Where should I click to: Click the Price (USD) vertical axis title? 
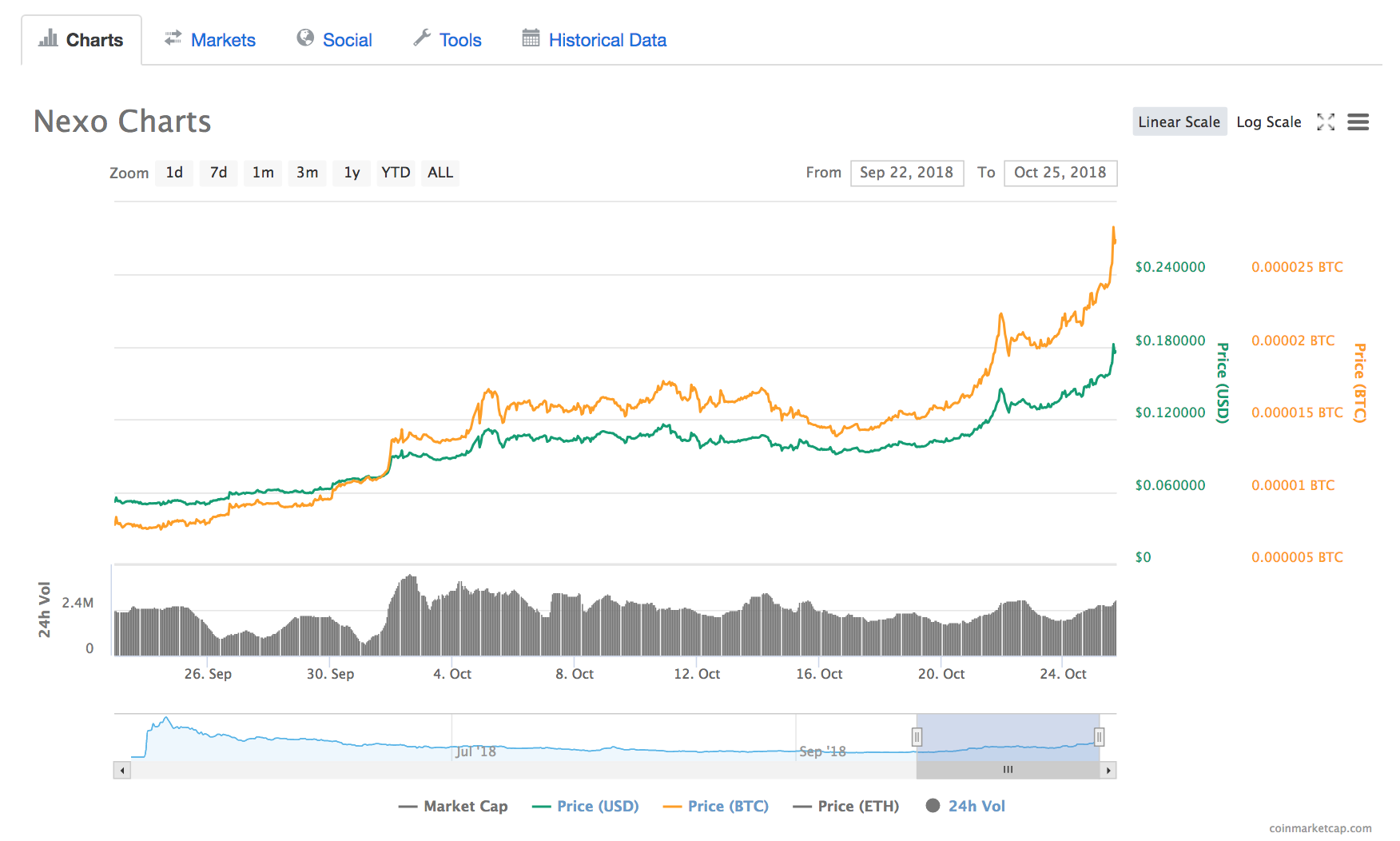pyautogui.click(x=1223, y=383)
